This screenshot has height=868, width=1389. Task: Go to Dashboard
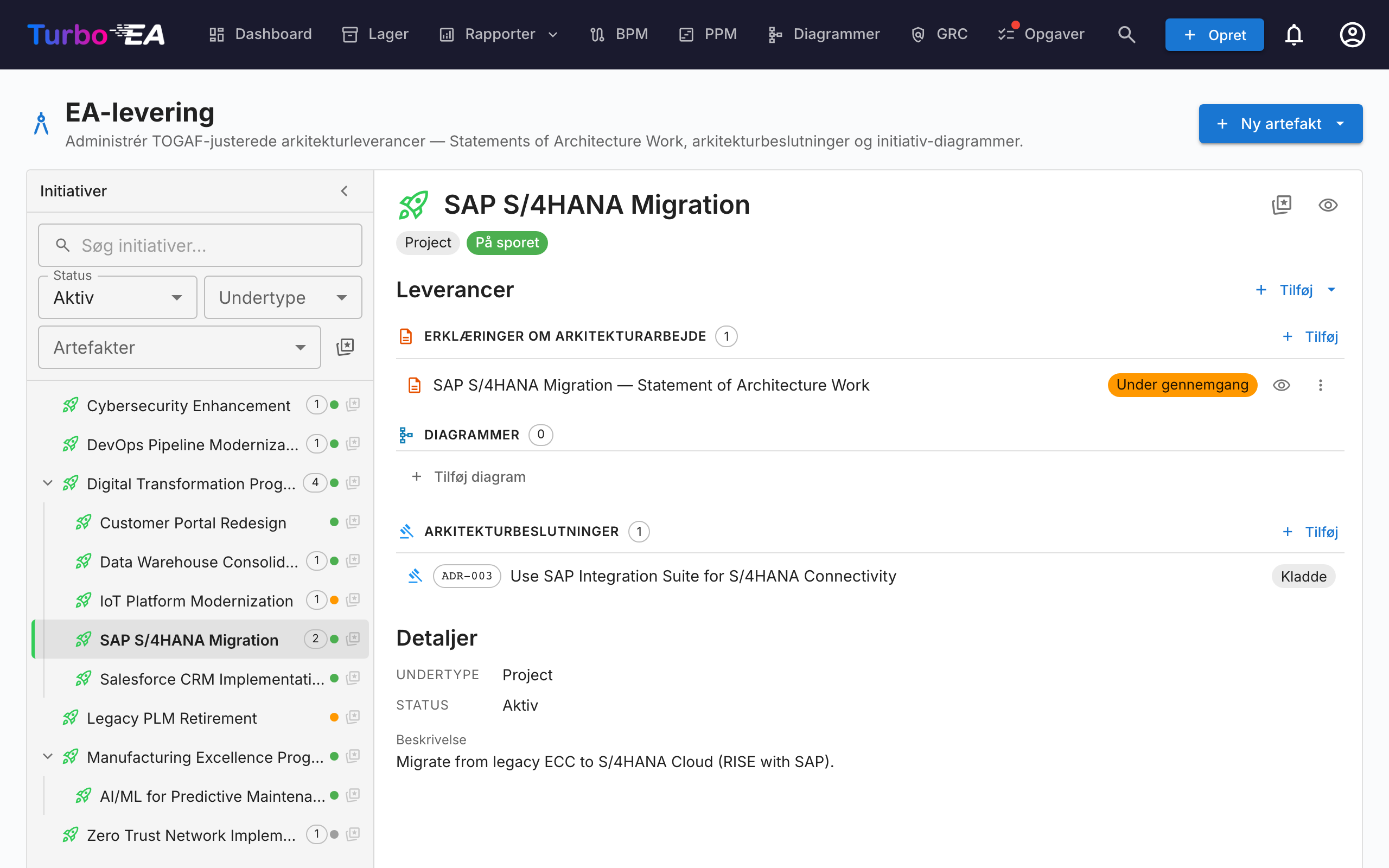point(260,34)
